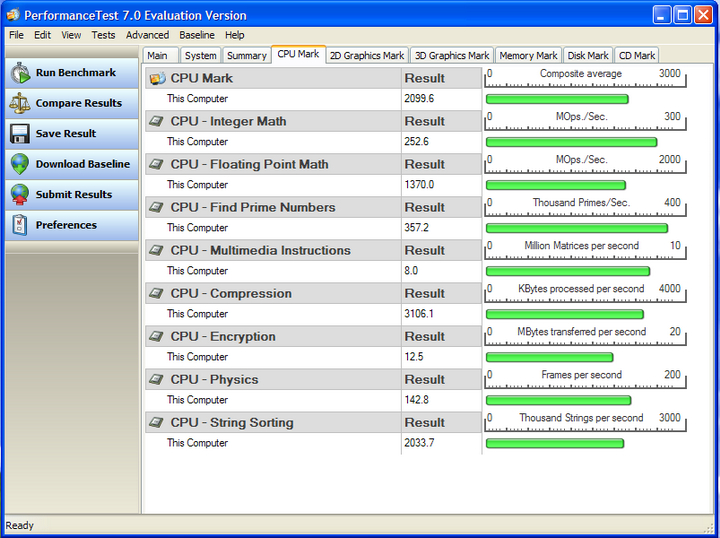Click the Integer Math result value 252.6

click(x=416, y=142)
